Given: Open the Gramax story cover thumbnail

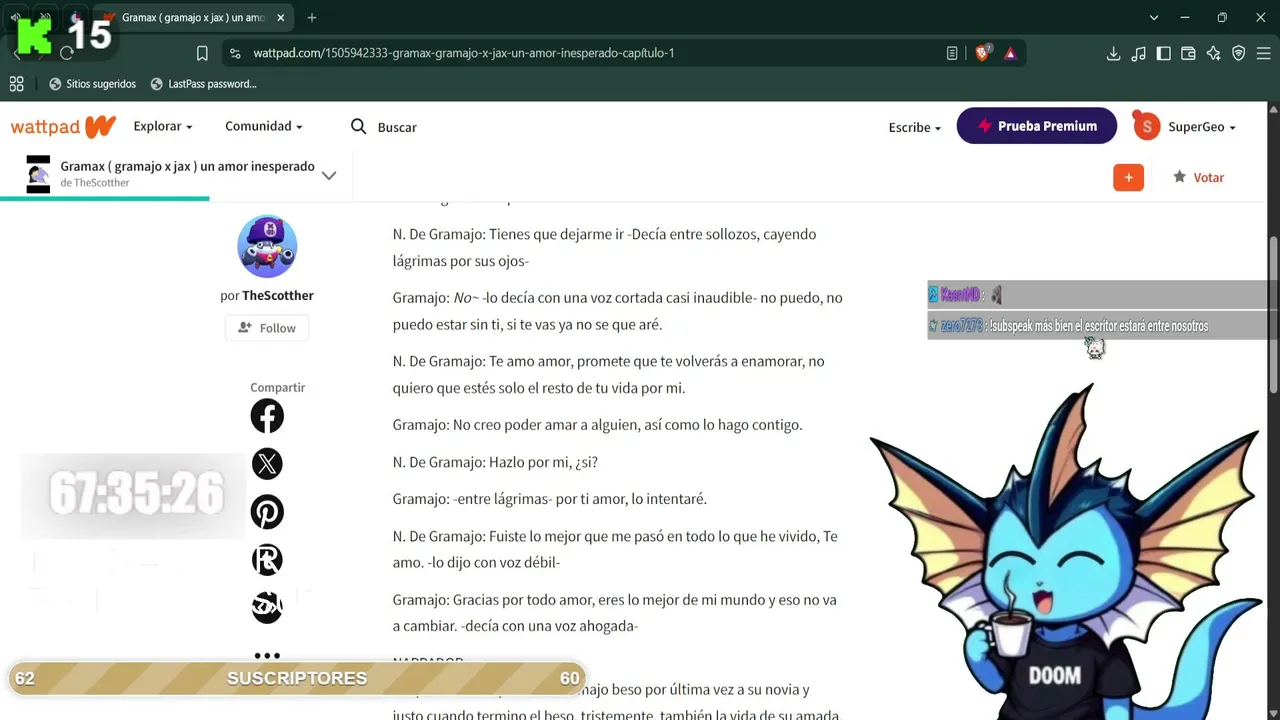Looking at the screenshot, I should pyautogui.click(x=38, y=174).
